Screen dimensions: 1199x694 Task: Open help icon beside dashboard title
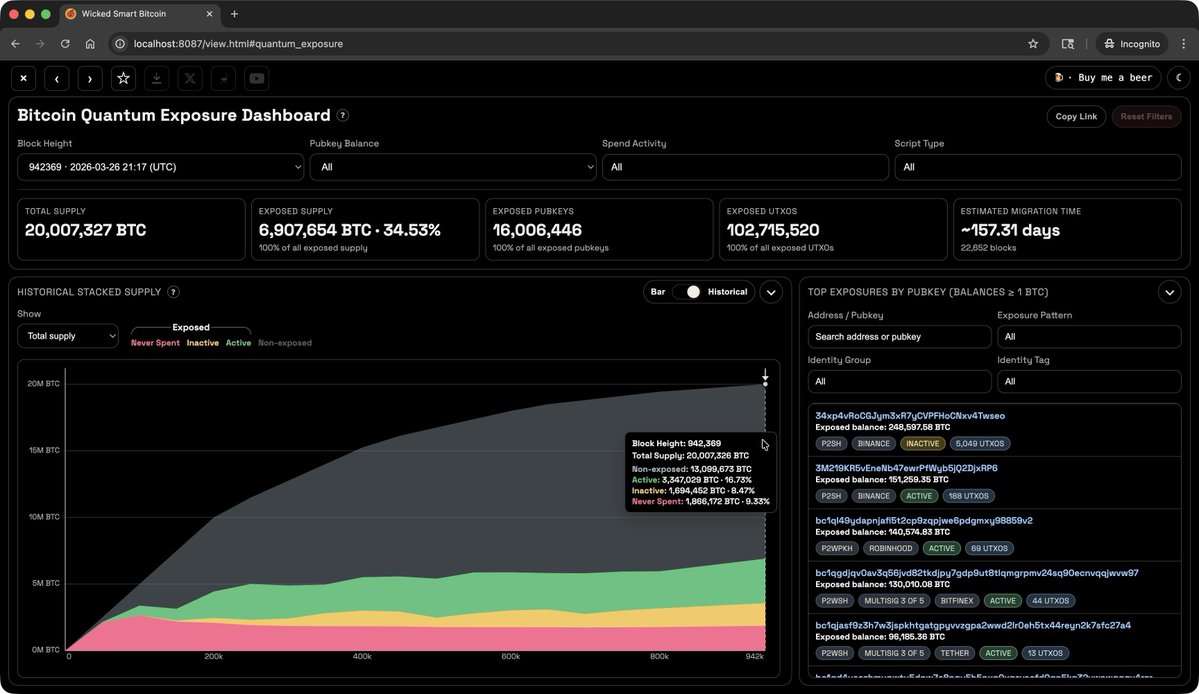coord(343,116)
